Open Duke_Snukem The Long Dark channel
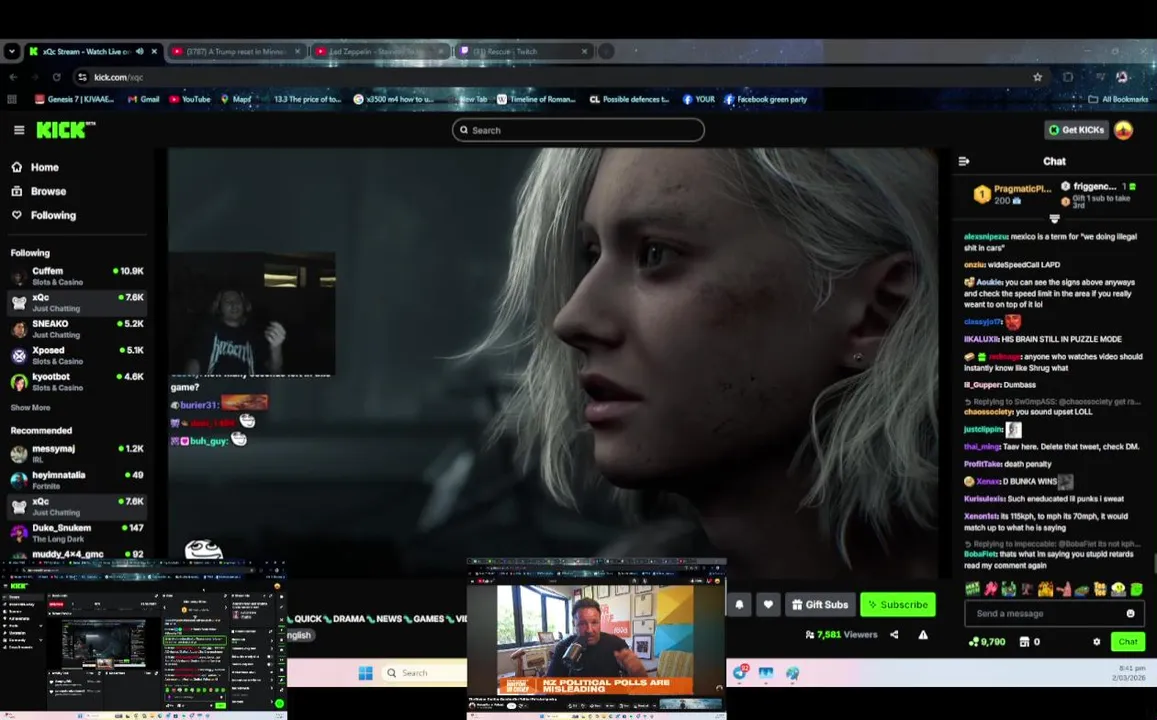Screen dimensions: 1157x720 point(77,533)
